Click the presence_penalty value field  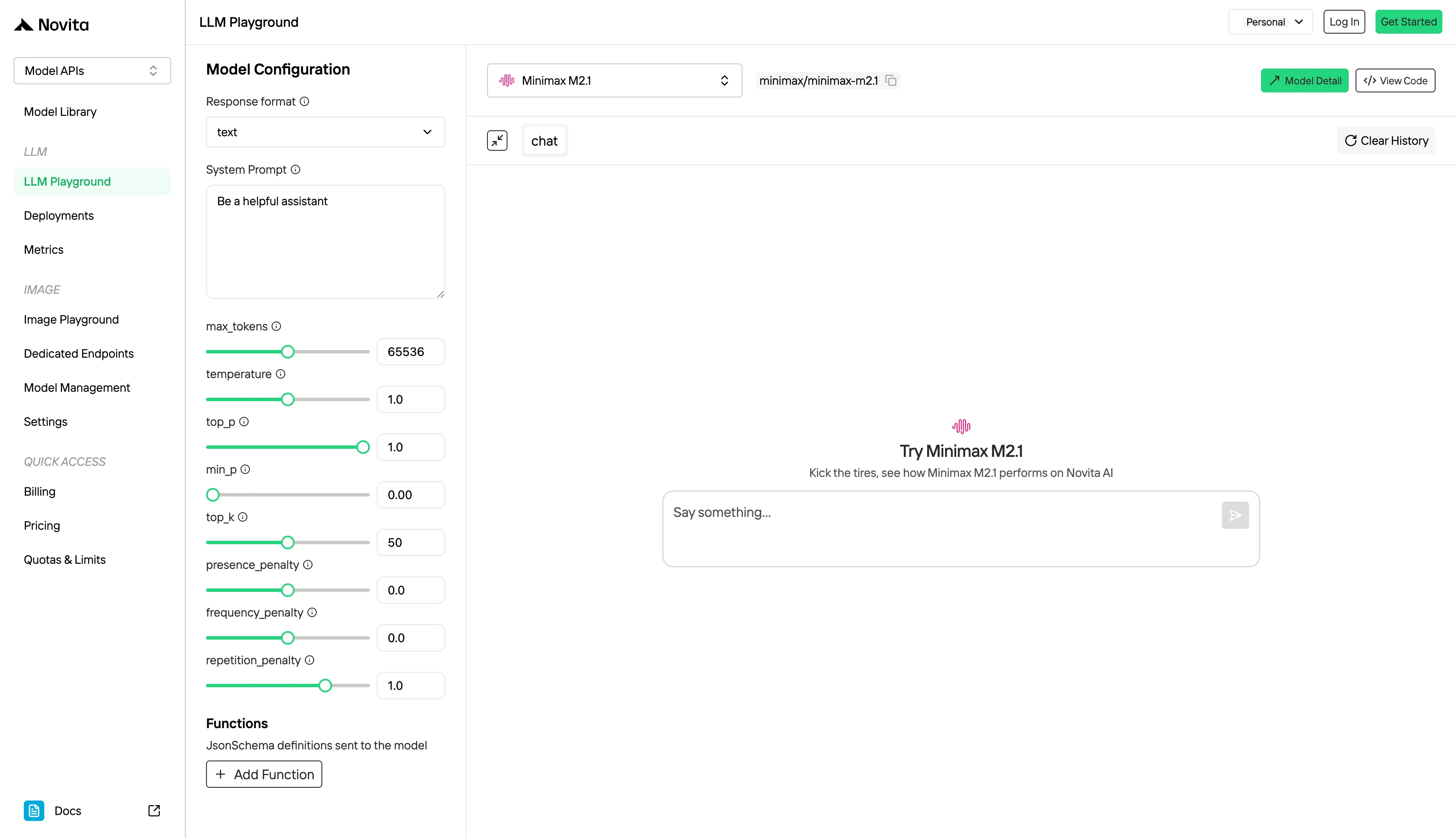point(411,591)
